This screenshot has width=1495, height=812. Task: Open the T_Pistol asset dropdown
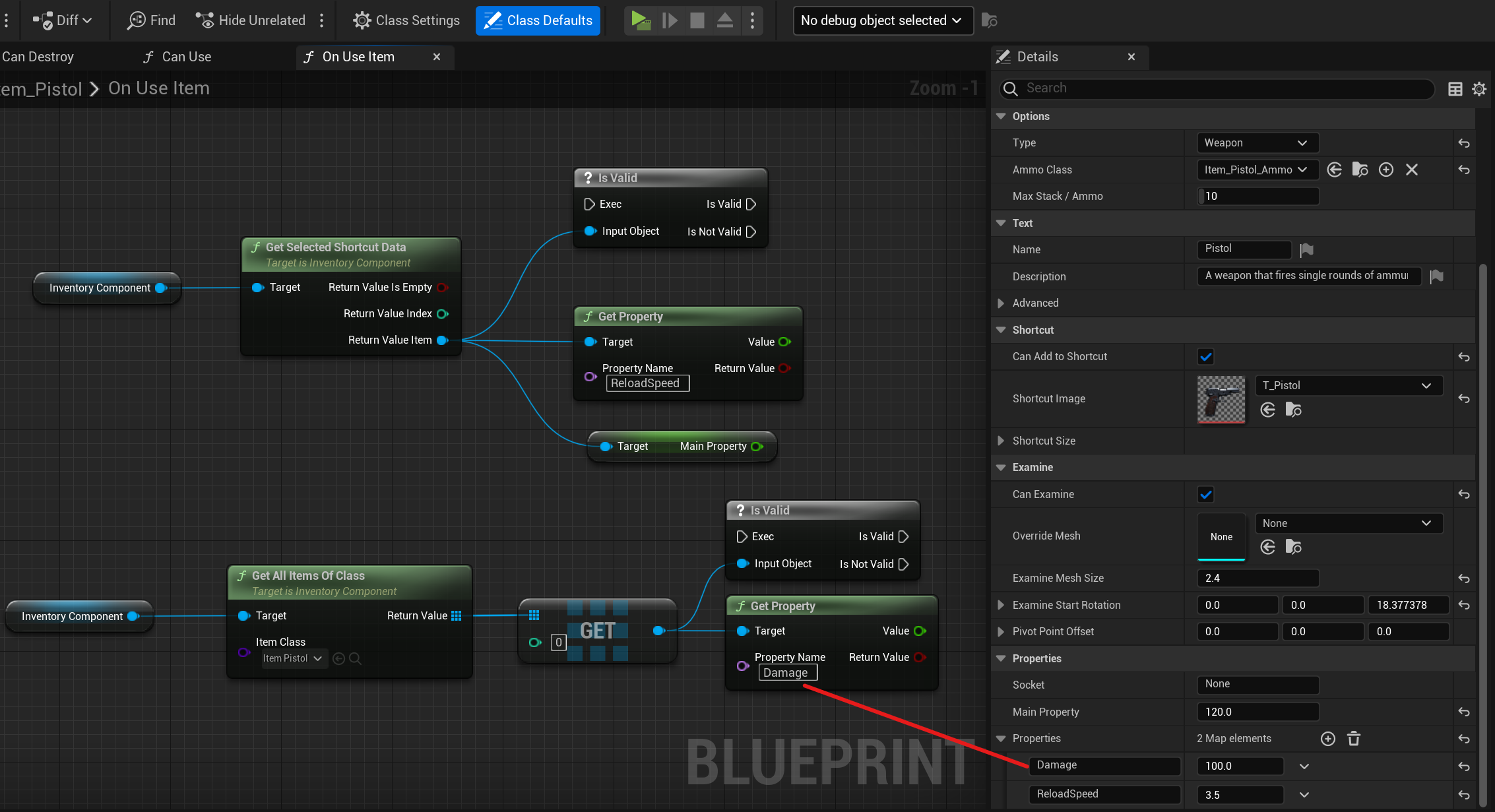(x=1349, y=385)
